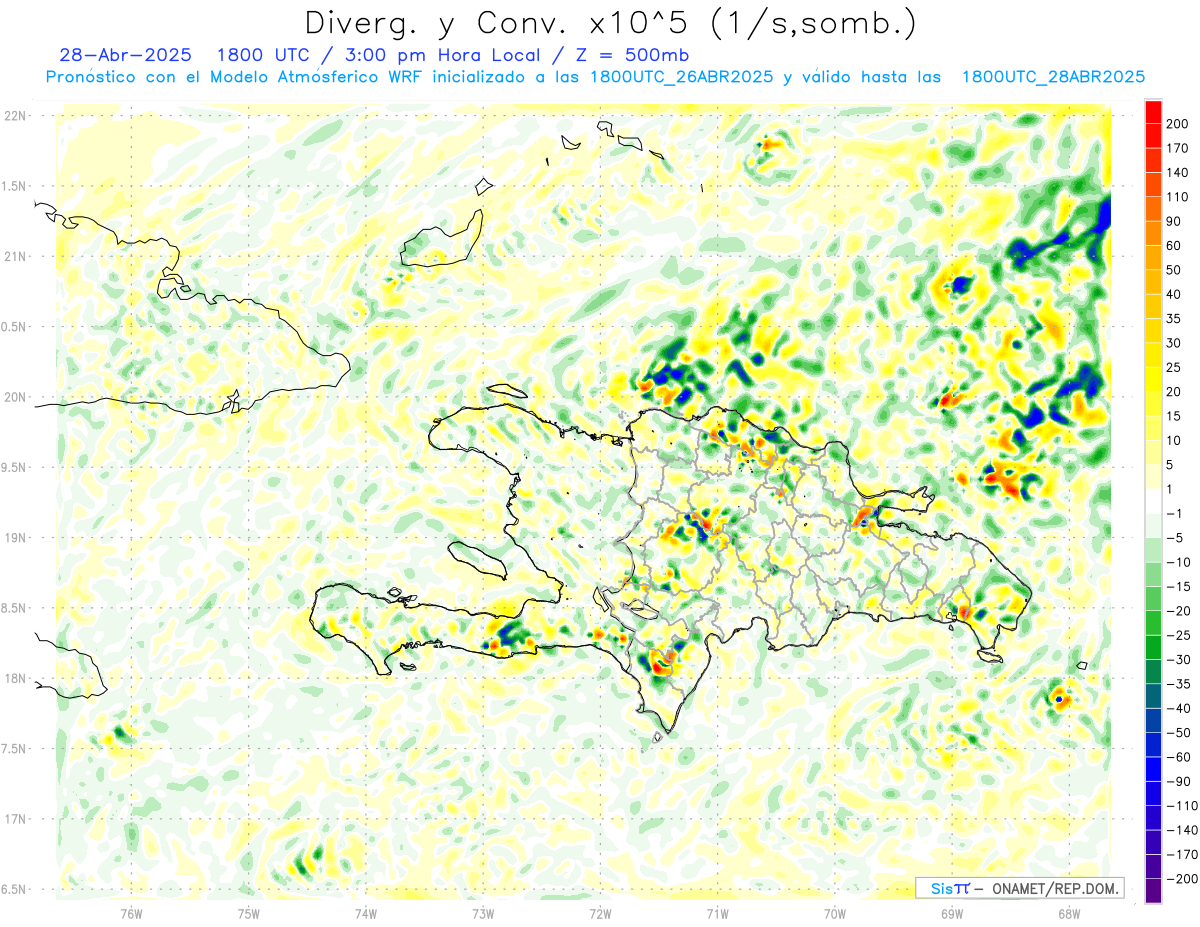
Task: Click the '6.5N' latitude label
Action: pos(15,889)
